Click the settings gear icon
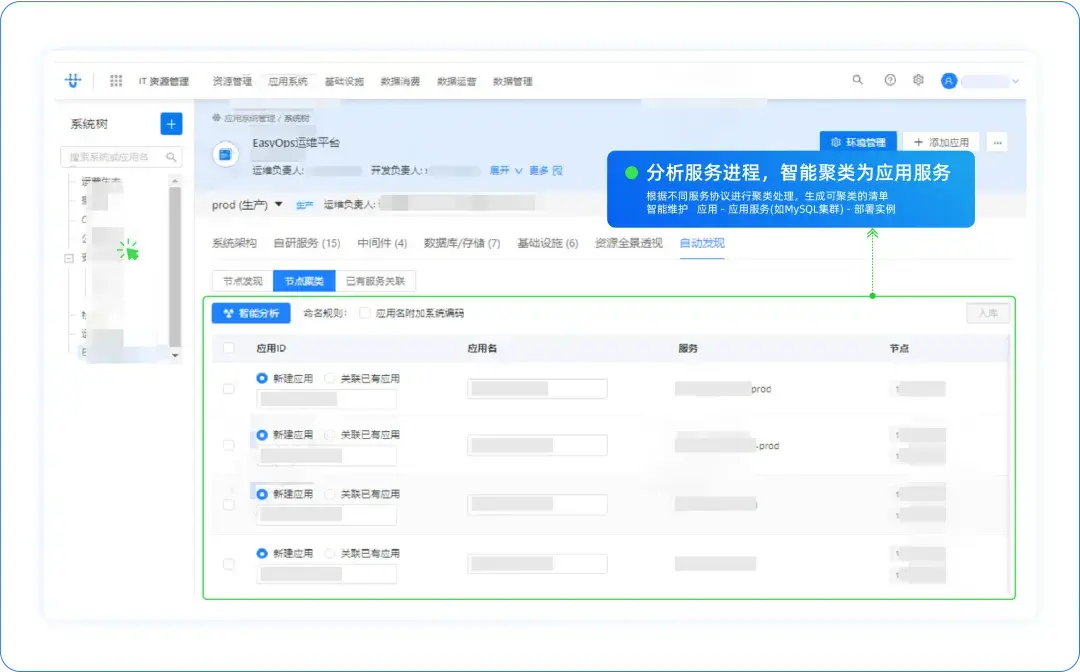Screen dimensions: 1080x672 coord(918,80)
